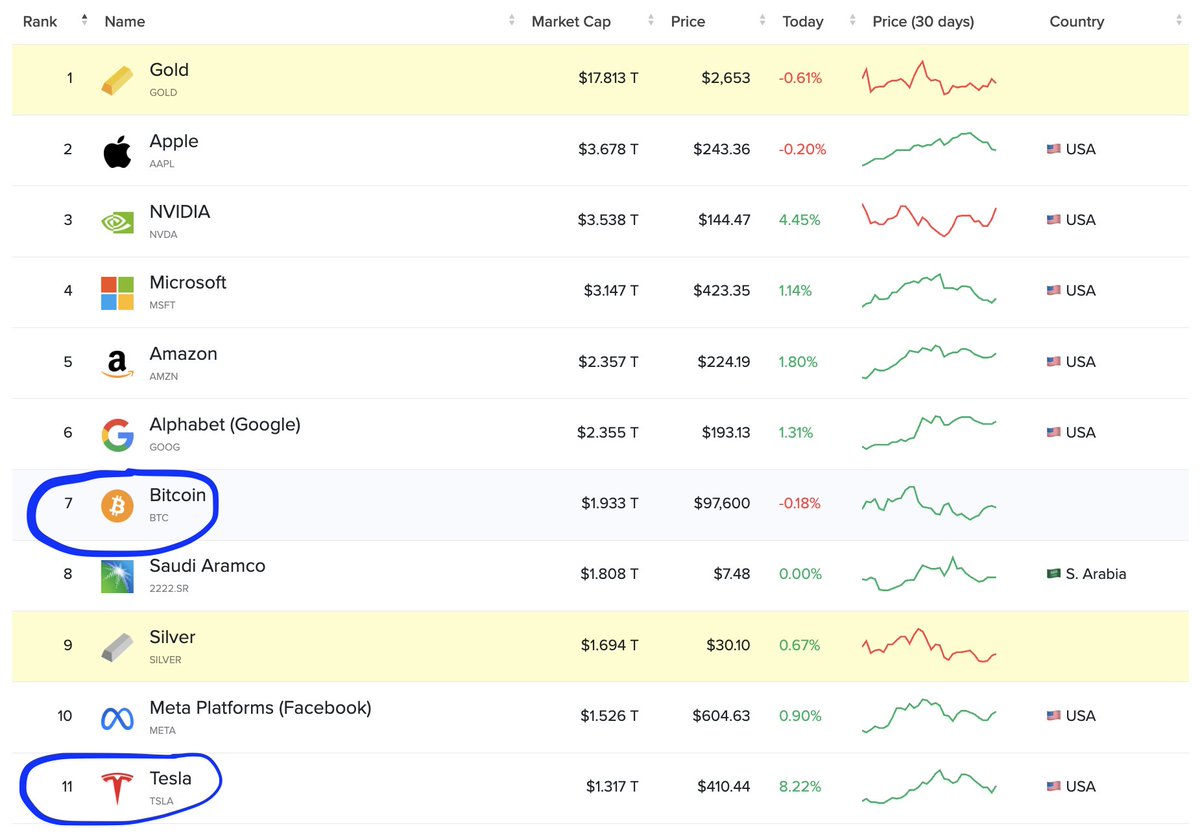This screenshot has width=1200, height=835.
Task: Click the USA flag in NVIDIA row
Action: point(1053,220)
